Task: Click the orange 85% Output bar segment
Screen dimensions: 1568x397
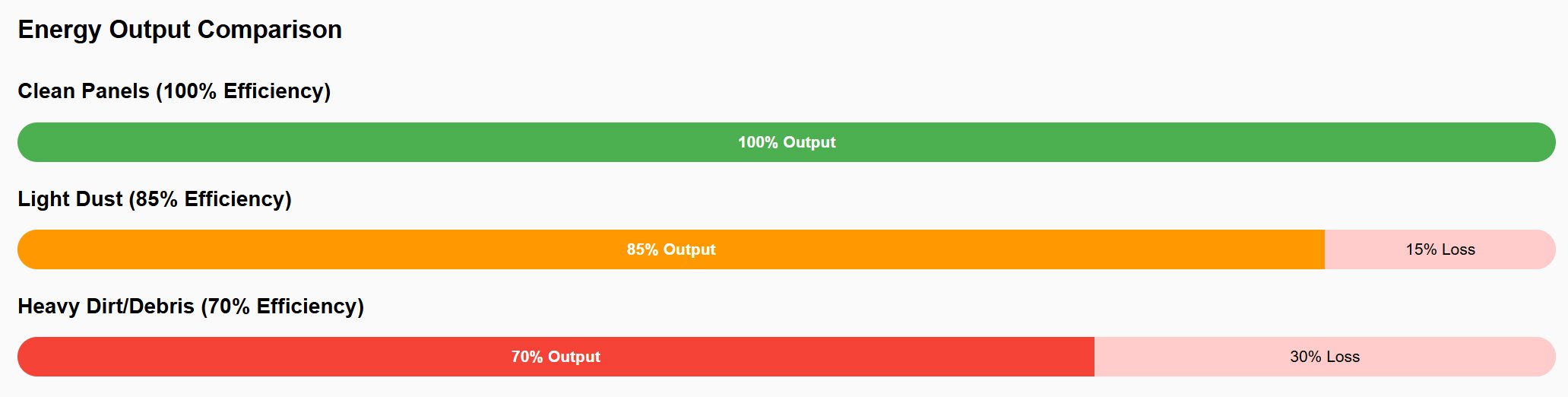Action: (x=671, y=249)
